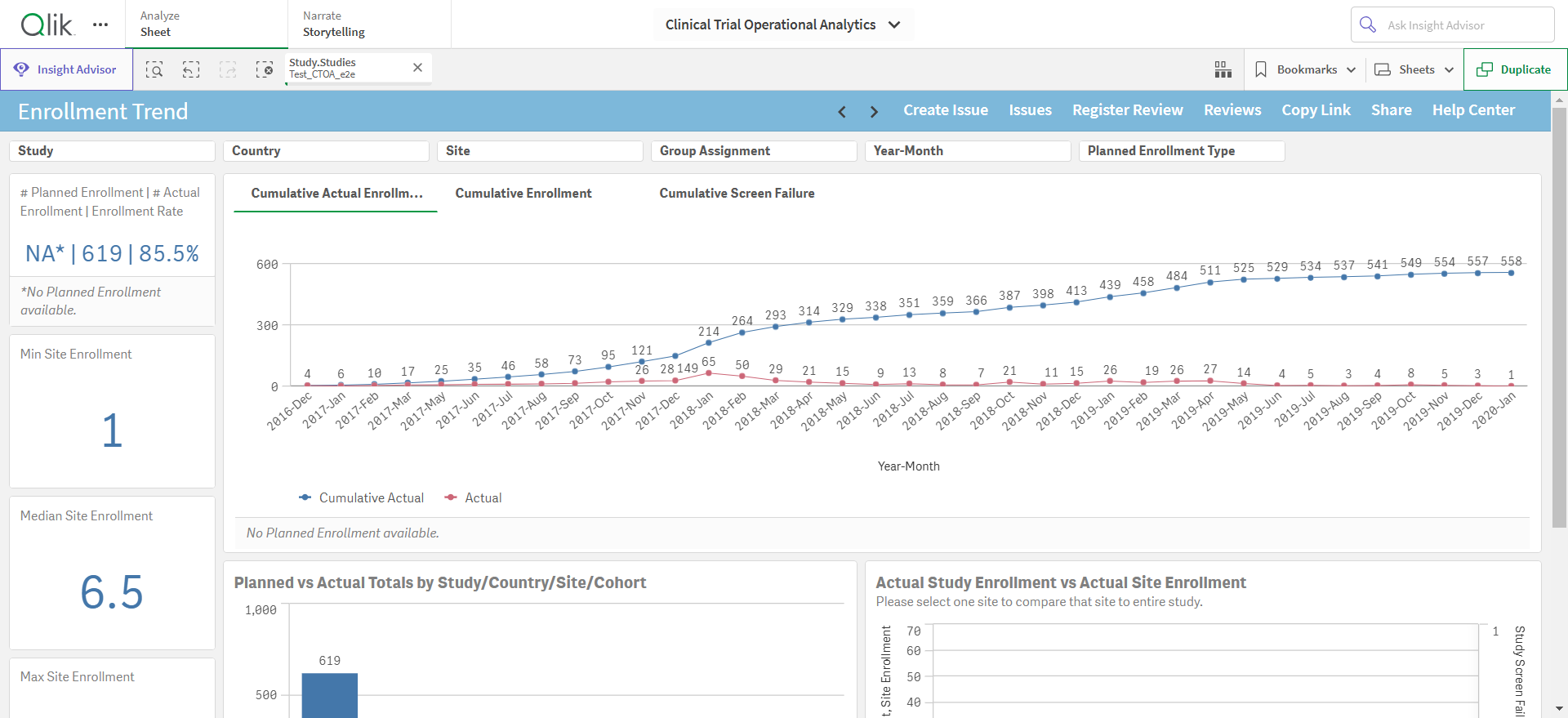
Task: Switch to Narrate Storytelling tab
Action: coord(369,24)
